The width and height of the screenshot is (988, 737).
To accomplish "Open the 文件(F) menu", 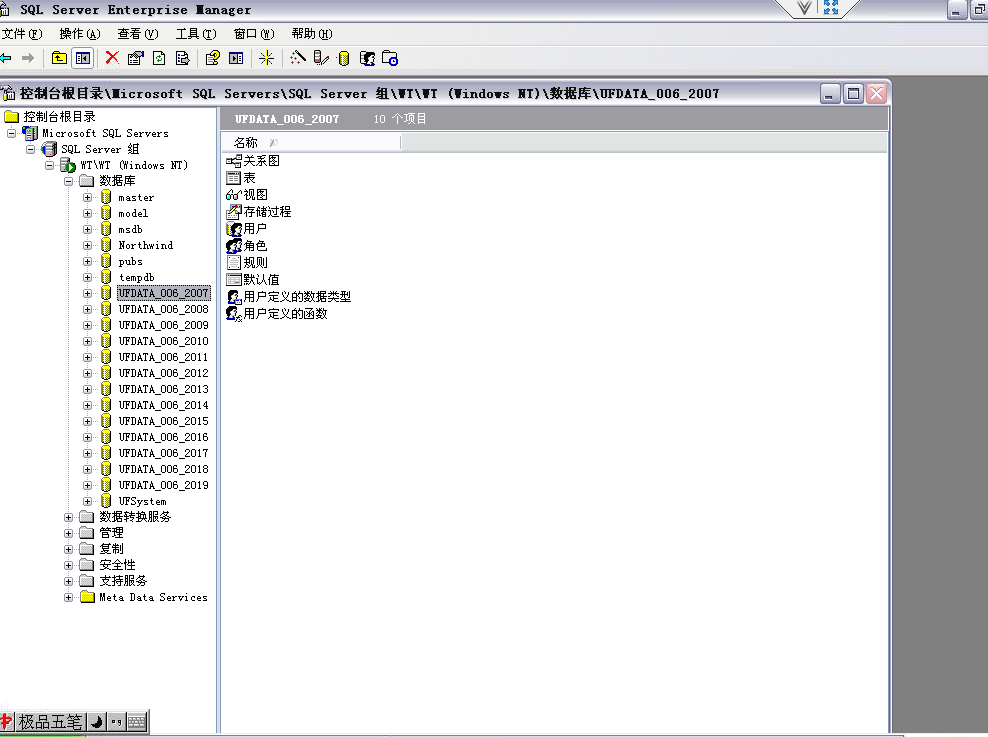I will pos(22,34).
